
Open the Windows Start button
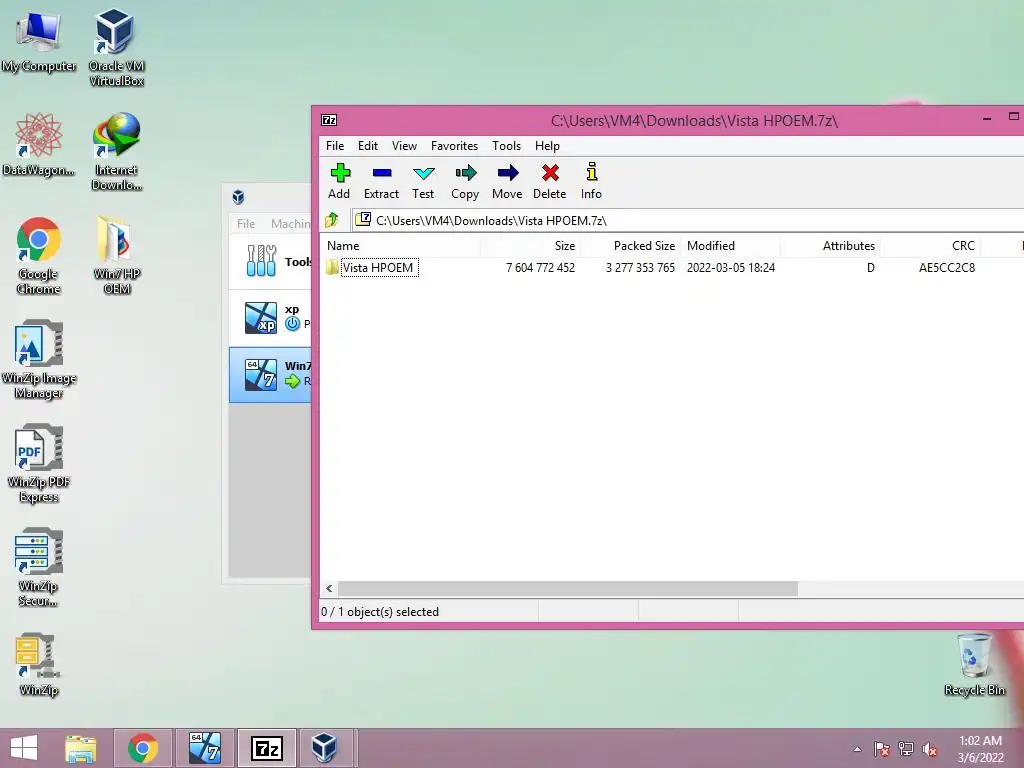24,748
